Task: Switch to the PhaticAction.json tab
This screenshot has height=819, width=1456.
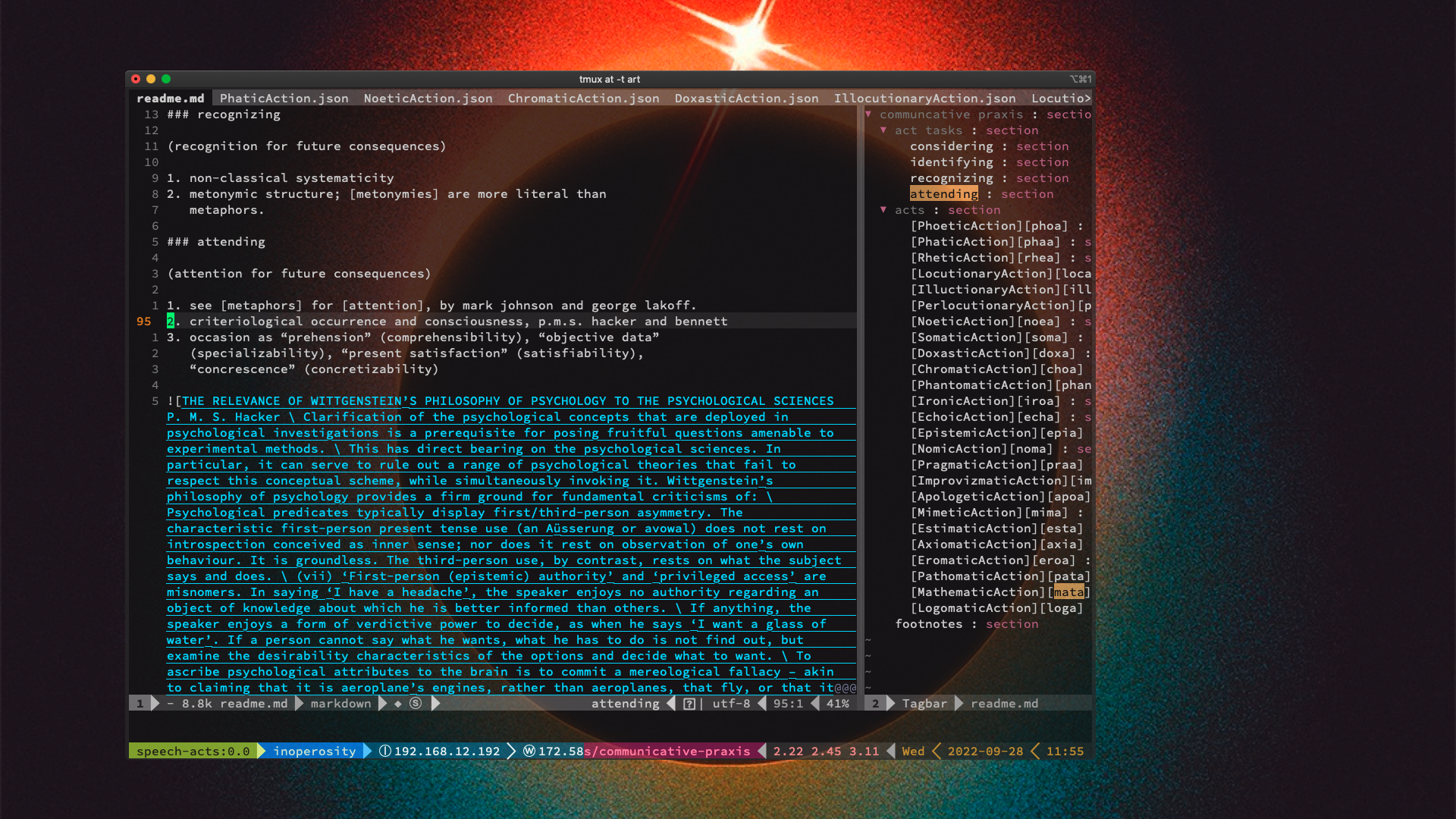Action: pos(284,99)
